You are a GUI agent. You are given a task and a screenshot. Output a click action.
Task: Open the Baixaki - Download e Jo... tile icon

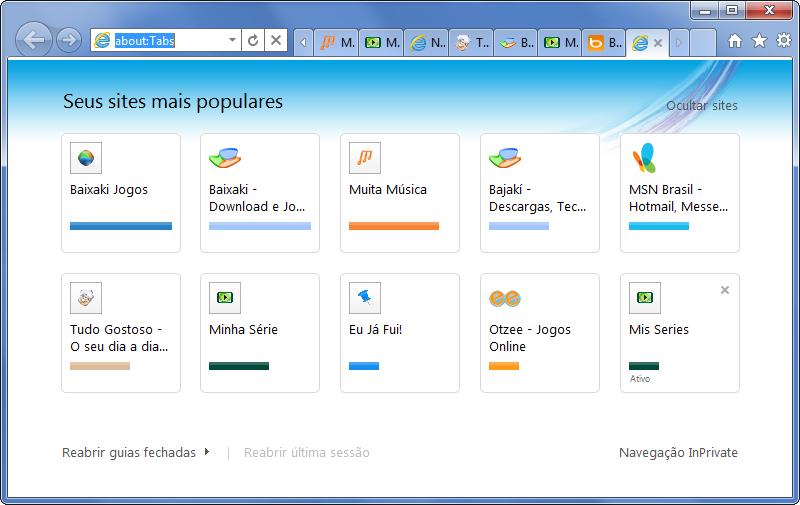225,158
